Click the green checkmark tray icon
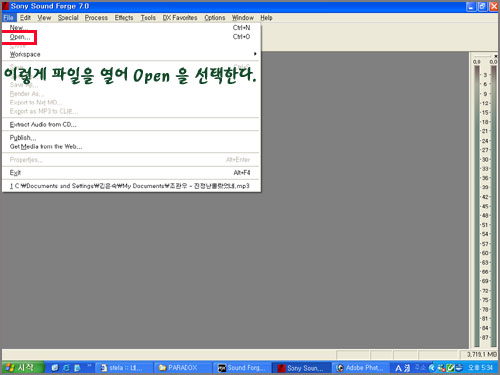Viewport: 500px width, 375px height. 450,368
